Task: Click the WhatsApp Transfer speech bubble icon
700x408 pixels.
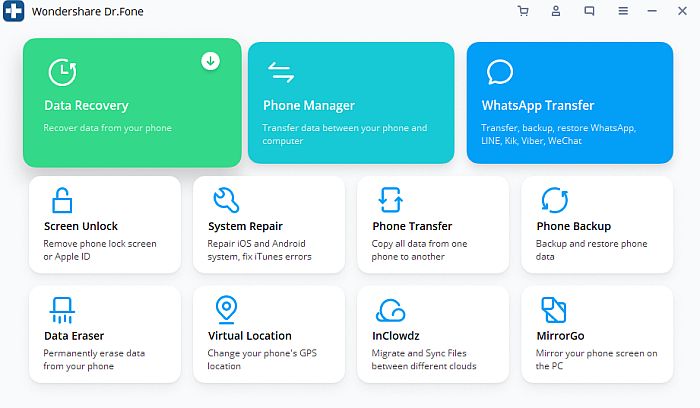Action: [x=500, y=72]
